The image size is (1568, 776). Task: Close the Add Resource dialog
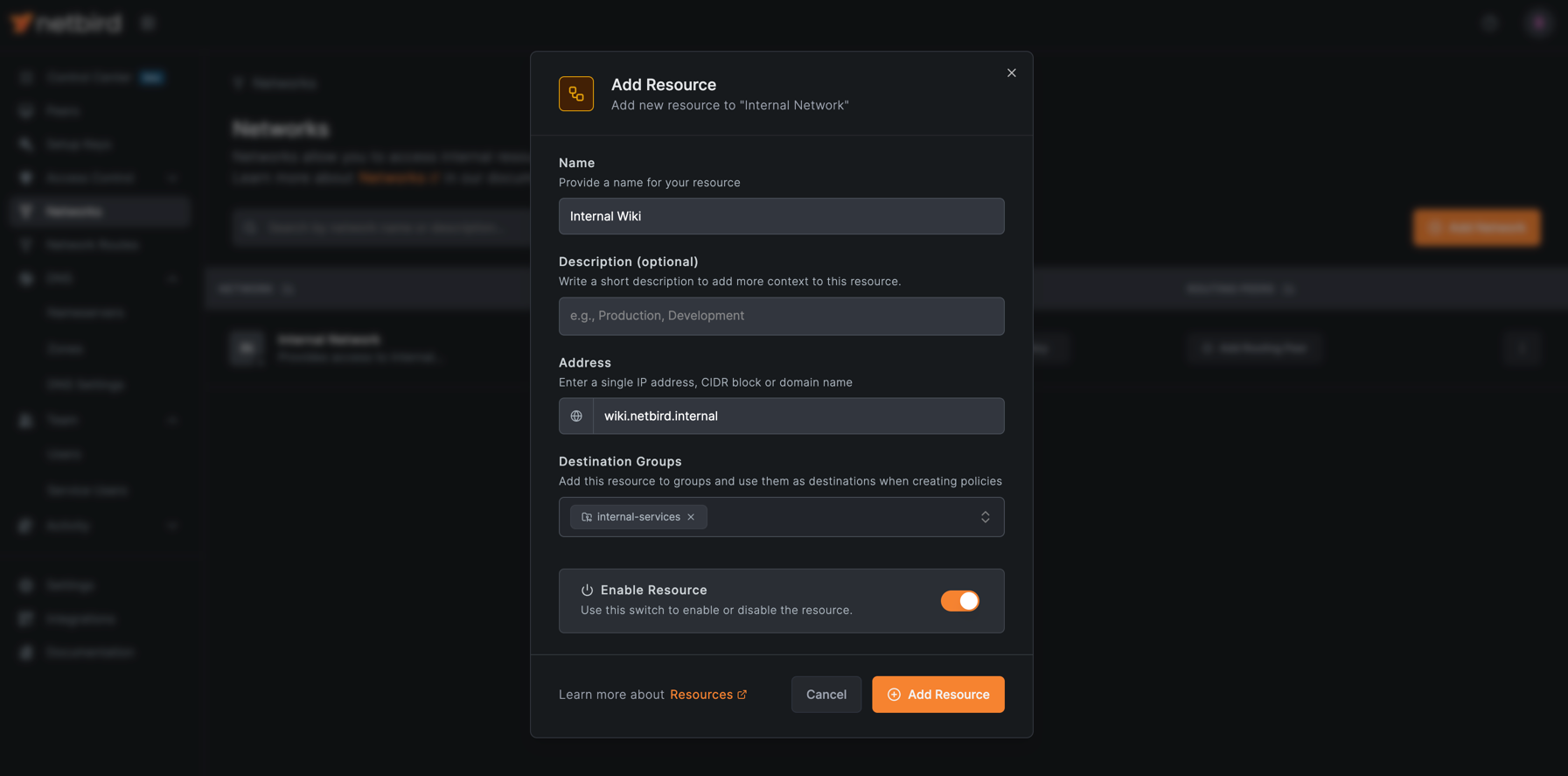pos(1011,73)
